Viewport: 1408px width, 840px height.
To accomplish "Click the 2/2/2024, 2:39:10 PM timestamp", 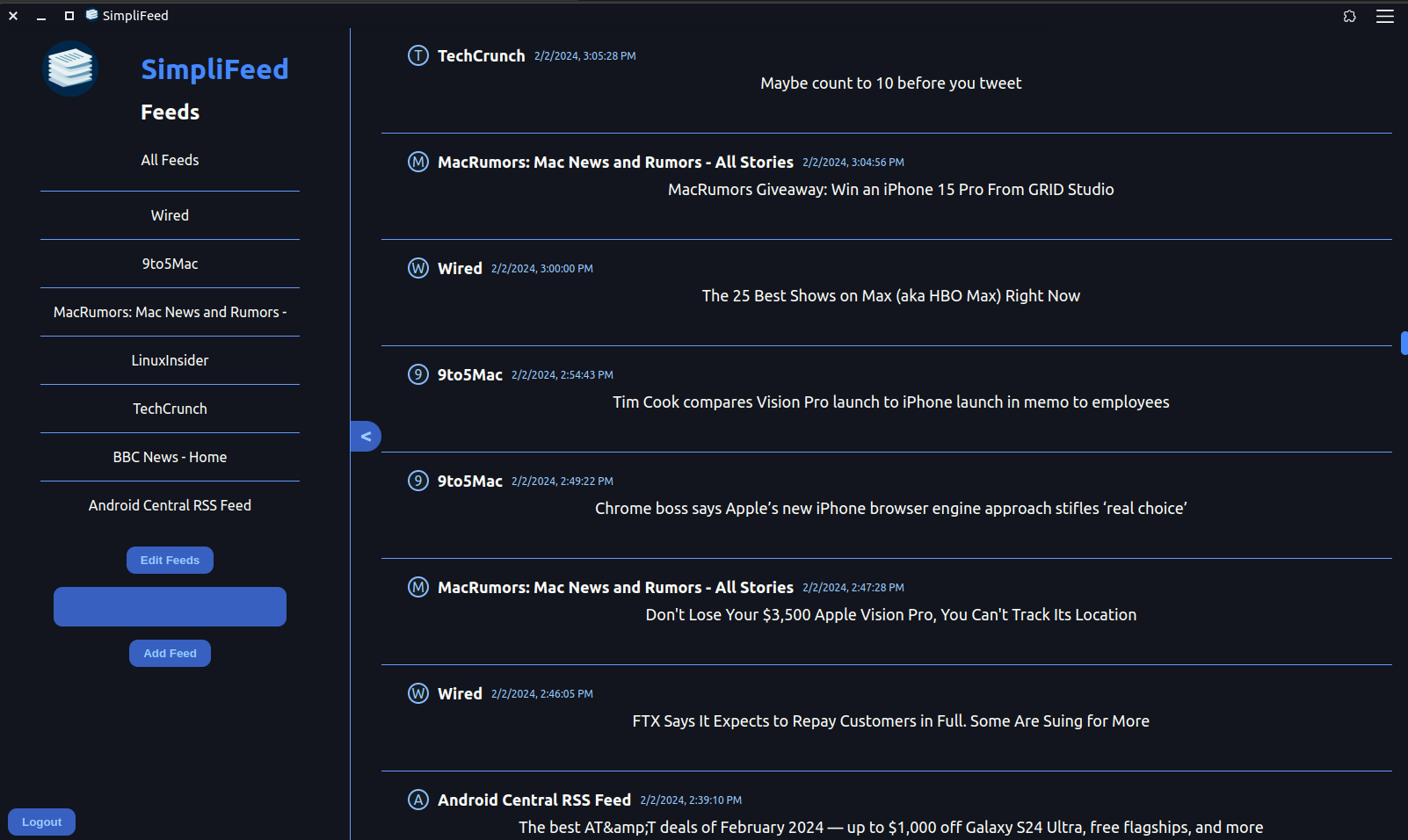I will pos(691,800).
